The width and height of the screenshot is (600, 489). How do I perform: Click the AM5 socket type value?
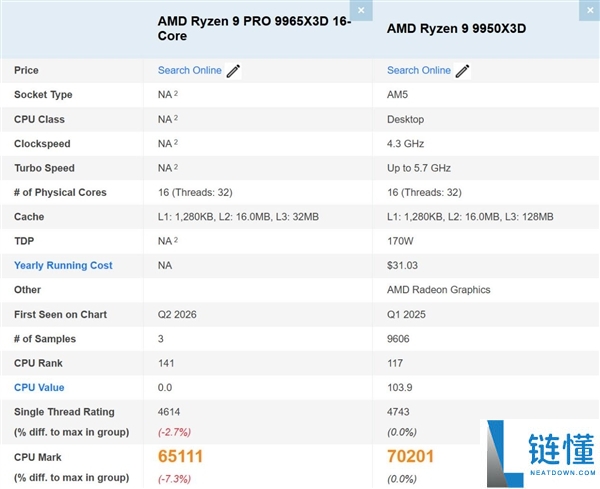pyautogui.click(x=398, y=95)
